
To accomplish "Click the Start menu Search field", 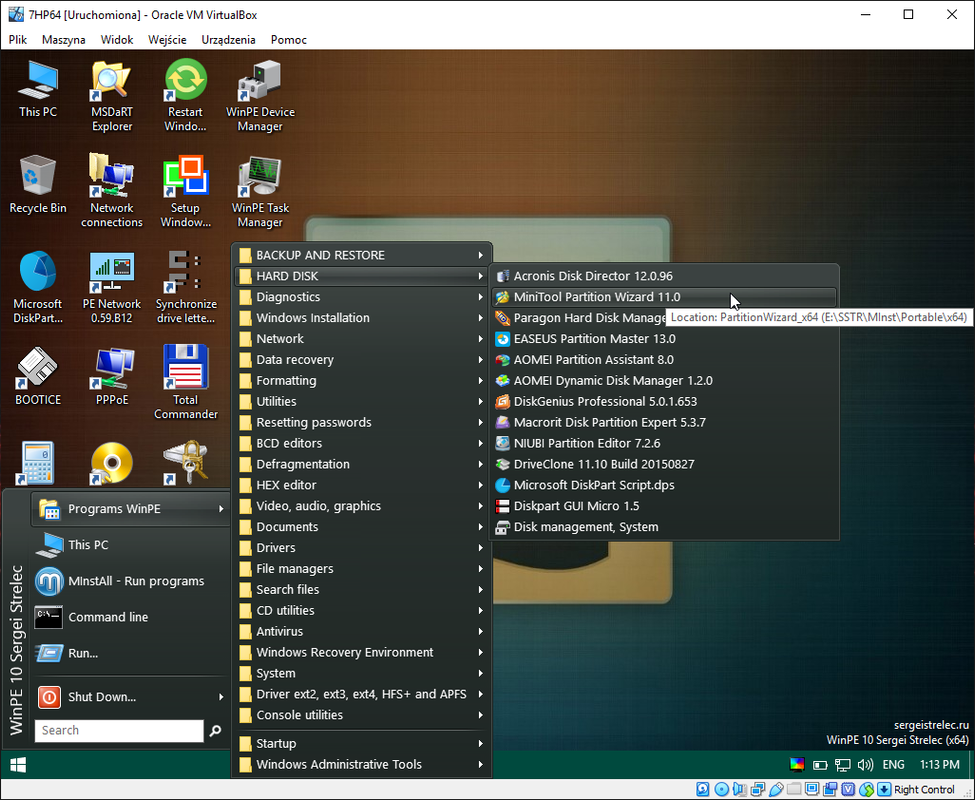I will coord(119,730).
